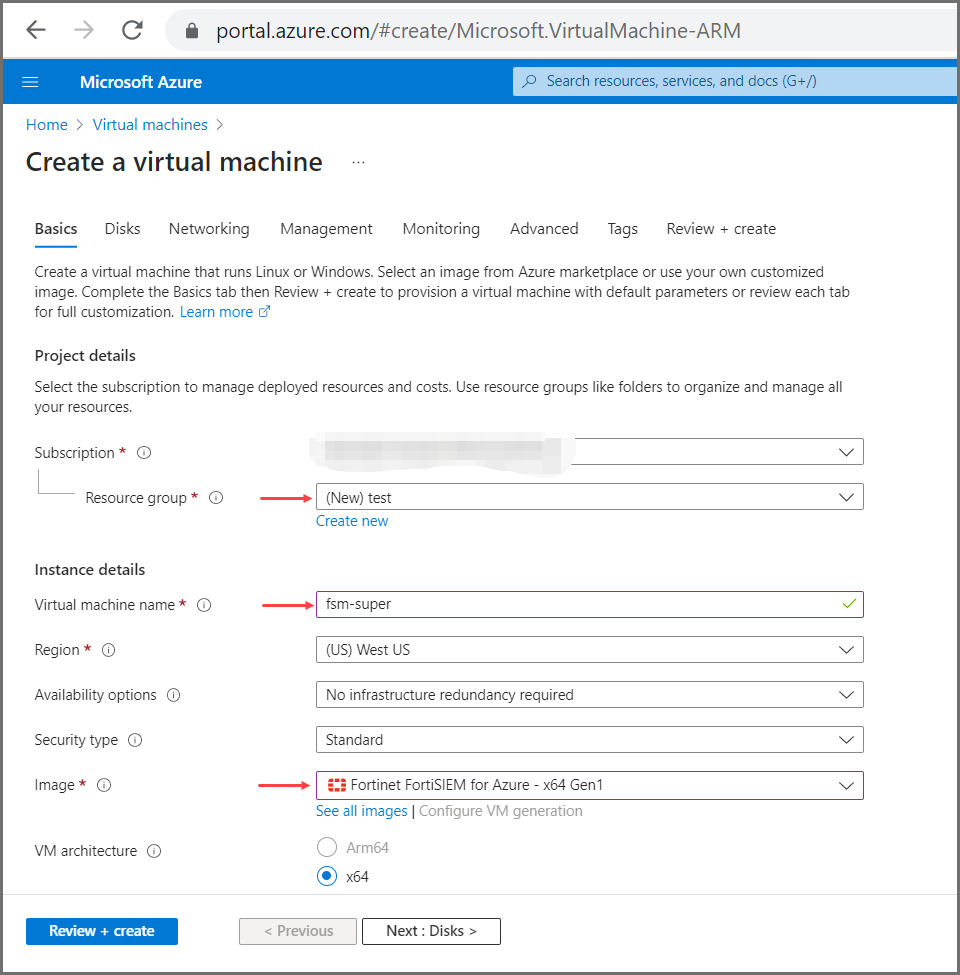Open the ellipsis menu beside page title
Image resolution: width=960 pixels, height=975 pixels.
tap(358, 162)
